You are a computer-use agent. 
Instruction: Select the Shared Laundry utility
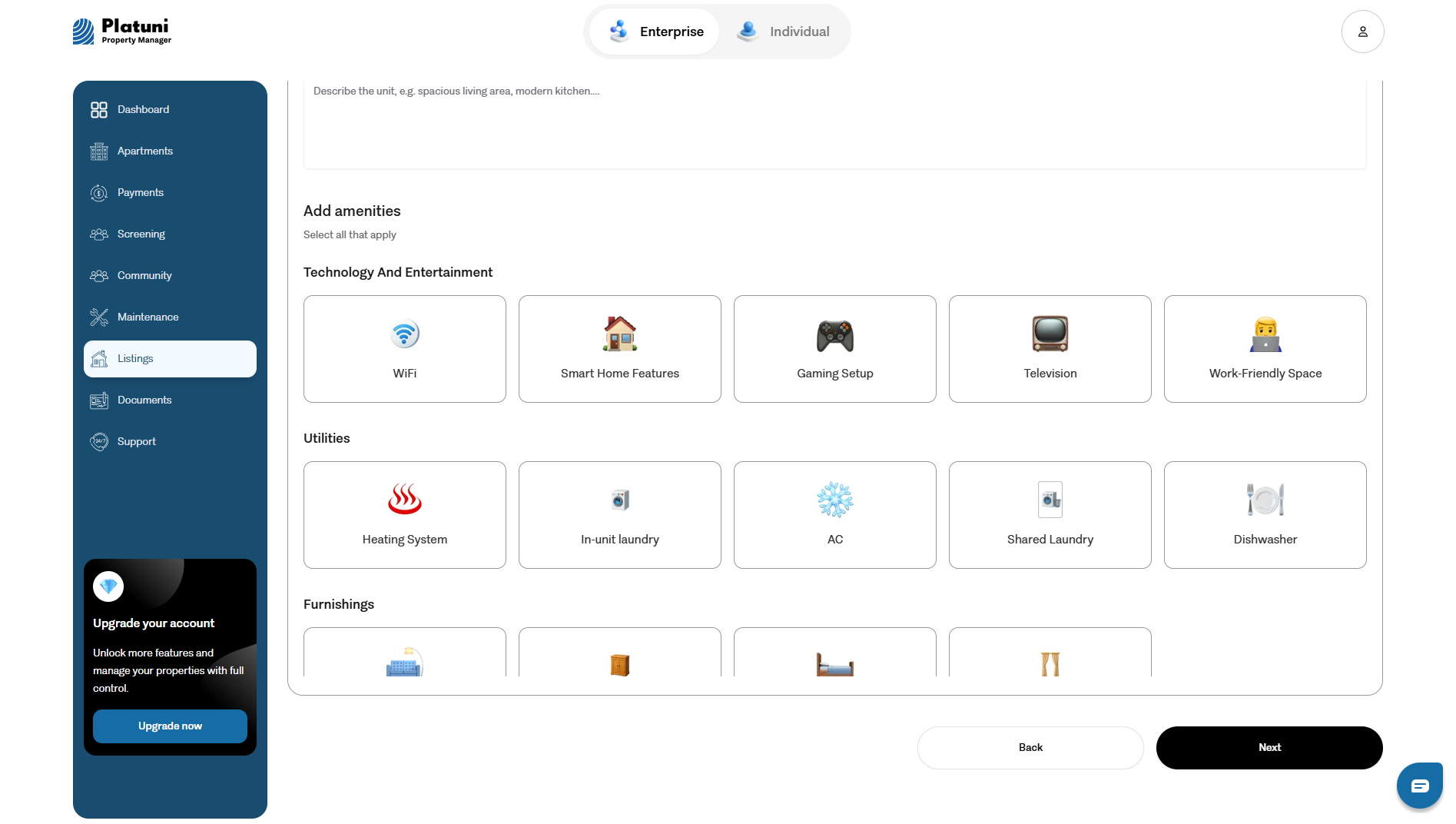coord(1050,515)
